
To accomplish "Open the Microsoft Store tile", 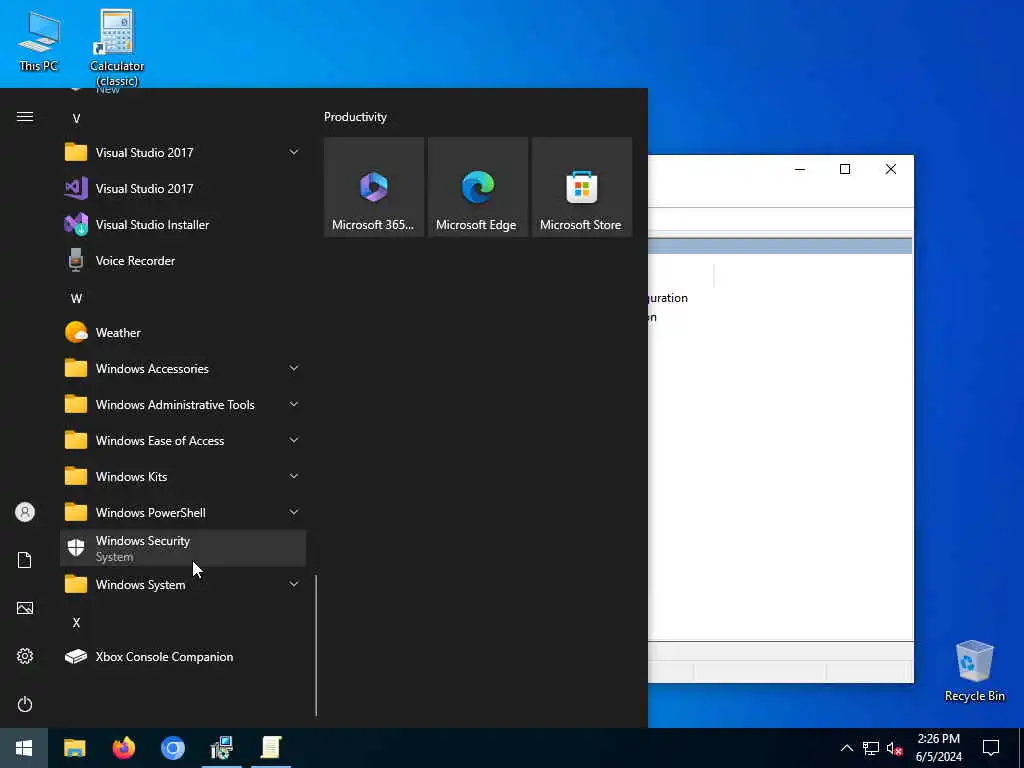I will [x=581, y=187].
